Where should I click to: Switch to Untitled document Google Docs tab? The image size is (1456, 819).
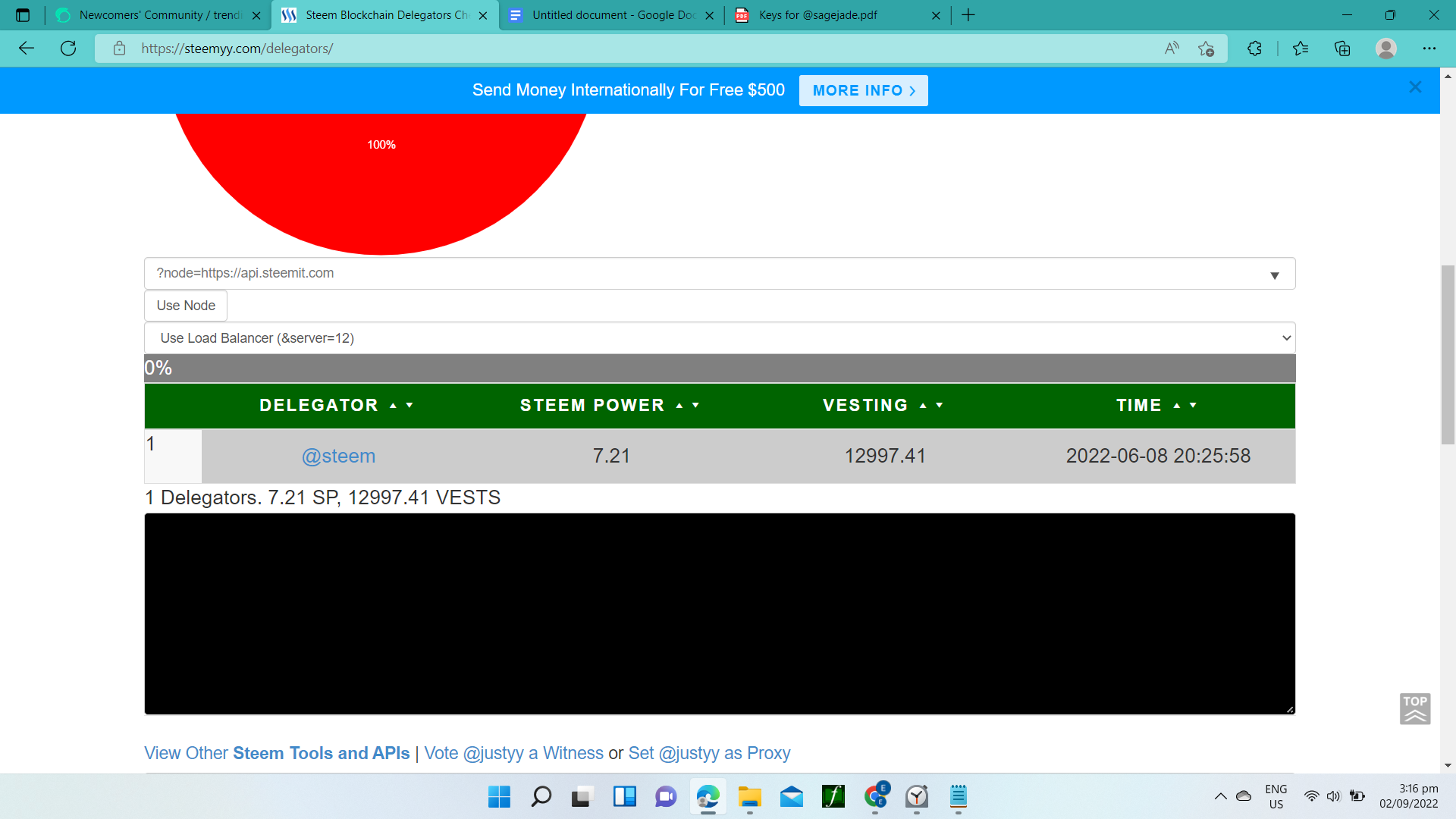point(611,15)
